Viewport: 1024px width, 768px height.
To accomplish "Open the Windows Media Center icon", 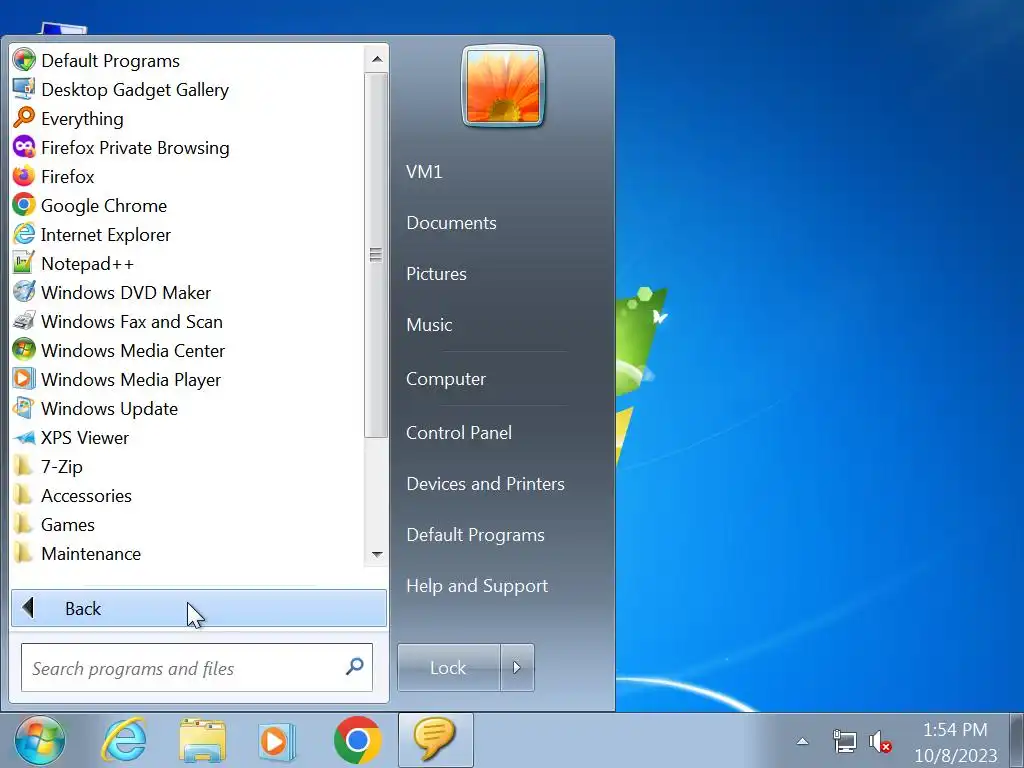I will [x=24, y=350].
